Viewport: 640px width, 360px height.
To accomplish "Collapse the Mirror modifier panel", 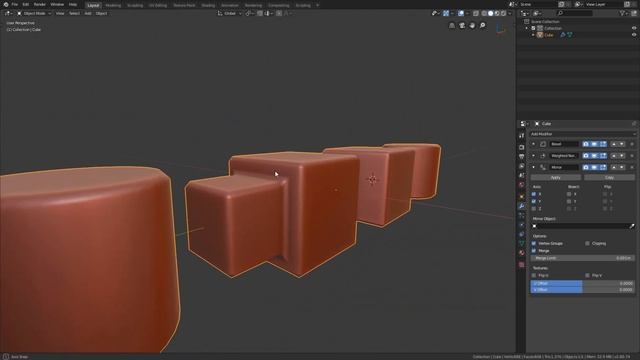I will pyautogui.click(x=533, y=167).
